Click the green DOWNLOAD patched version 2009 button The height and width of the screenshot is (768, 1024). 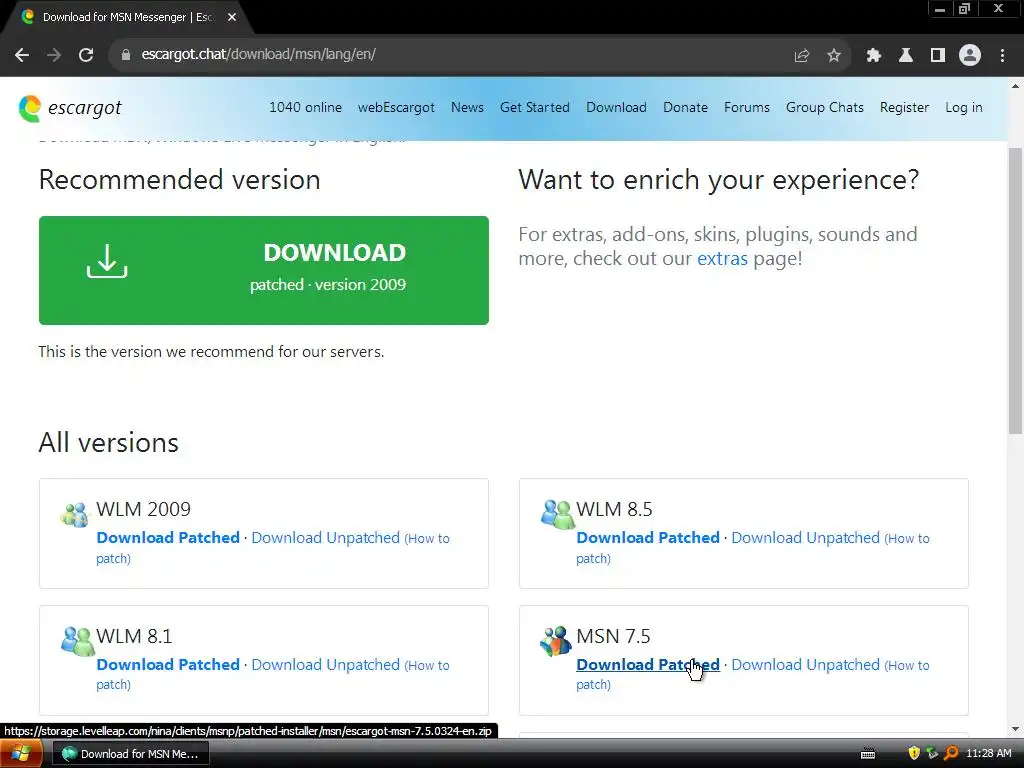click(x=264, y=270)
